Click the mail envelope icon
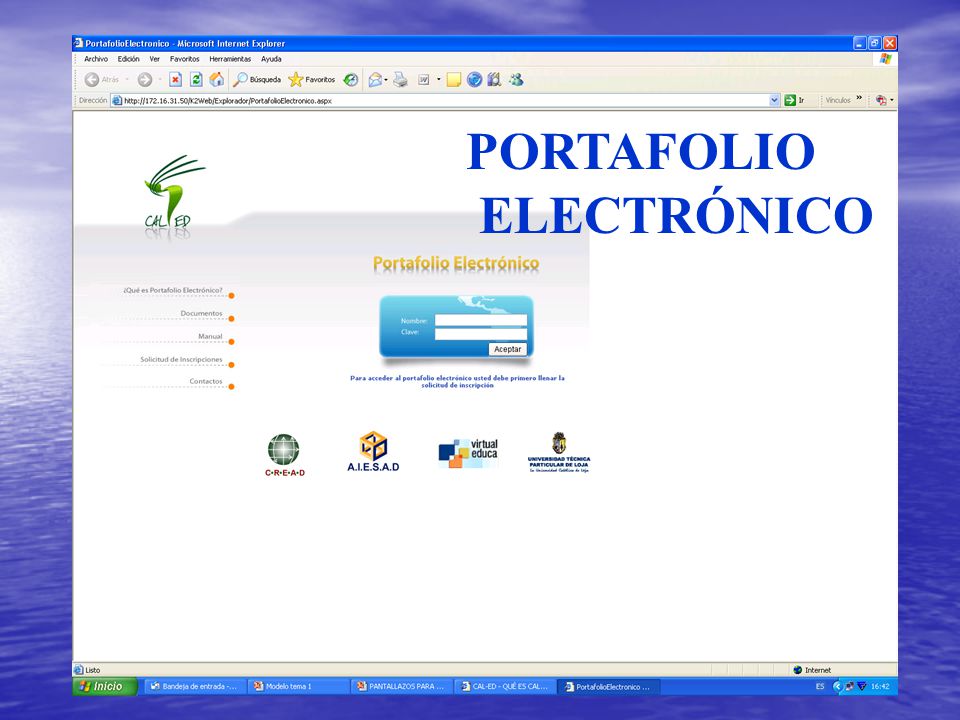Viewport: 960px width, 720px height. click(x=375, y=80)
